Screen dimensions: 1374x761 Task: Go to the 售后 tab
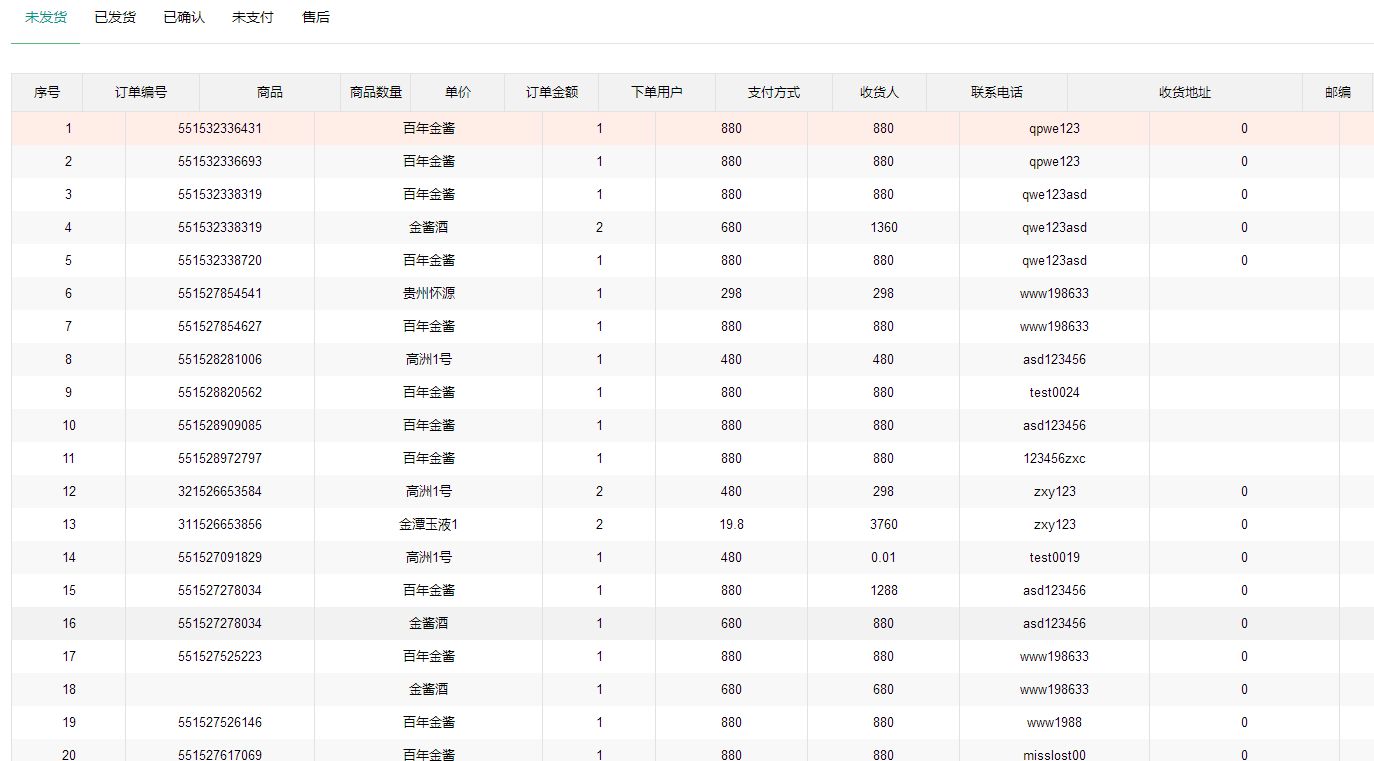pos(316,18)
